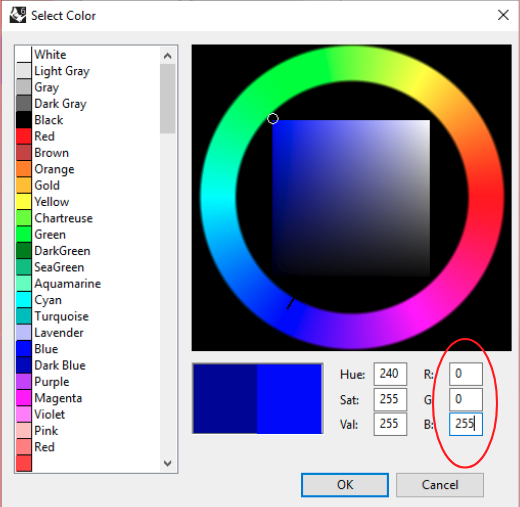Click the Hue input field
Screen dimensions: 520x507
[390, 374]
